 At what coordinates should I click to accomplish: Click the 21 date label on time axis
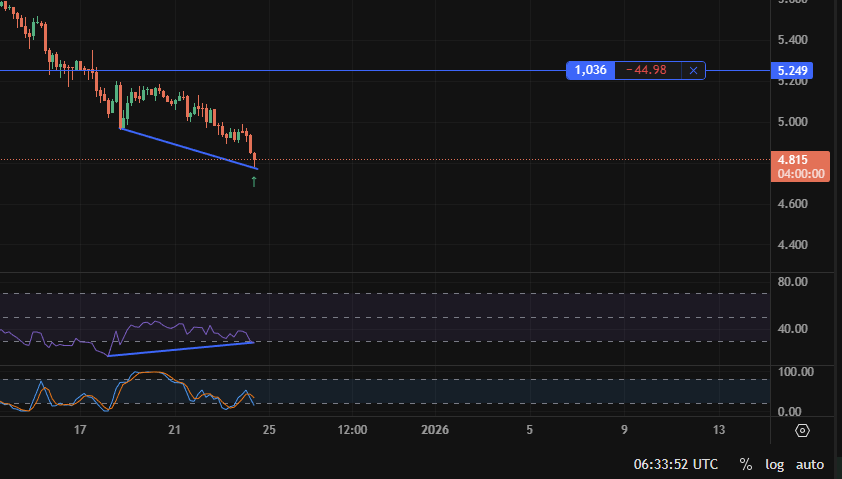point(174,430)
